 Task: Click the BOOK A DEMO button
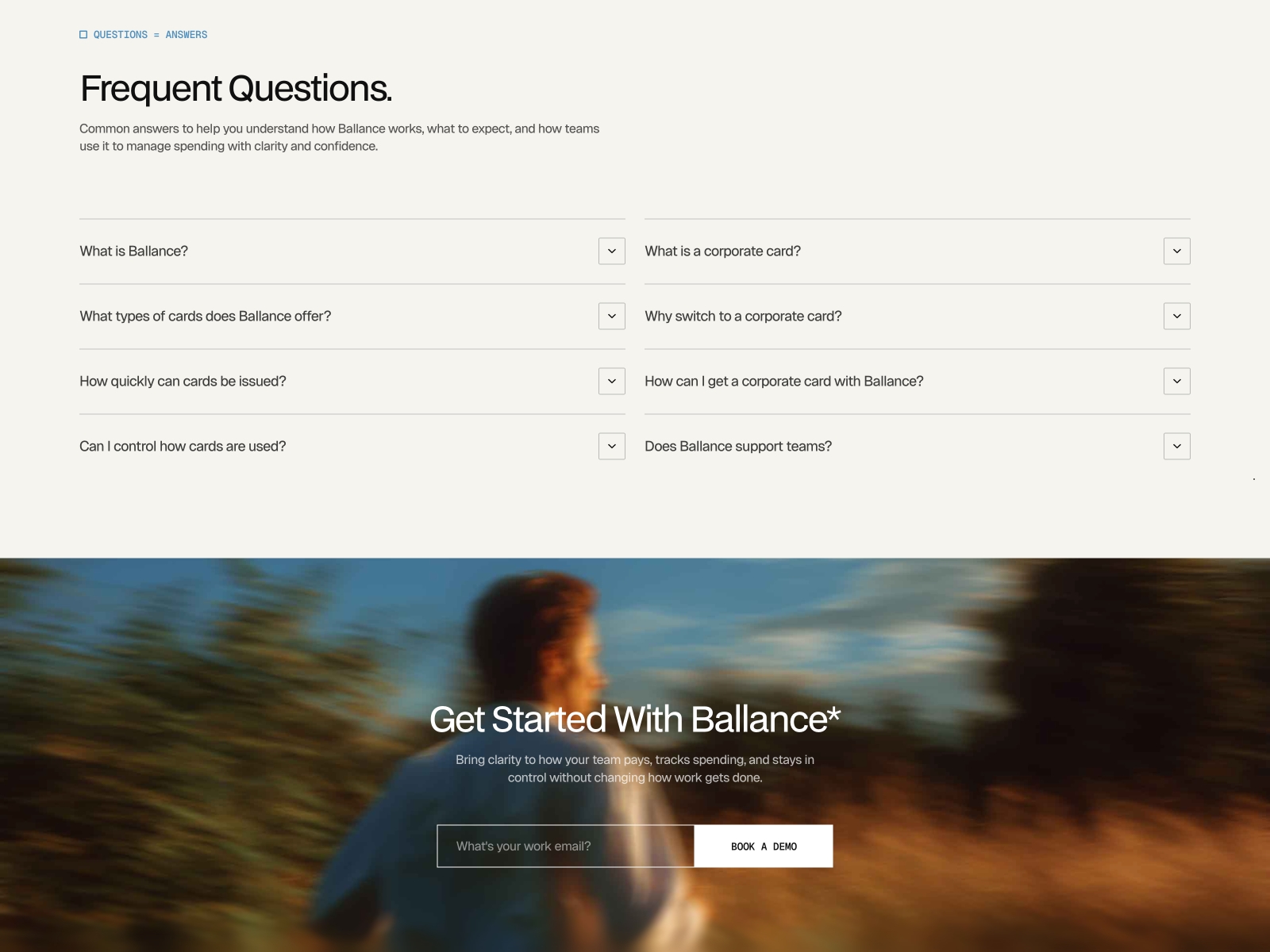(764, 846)
